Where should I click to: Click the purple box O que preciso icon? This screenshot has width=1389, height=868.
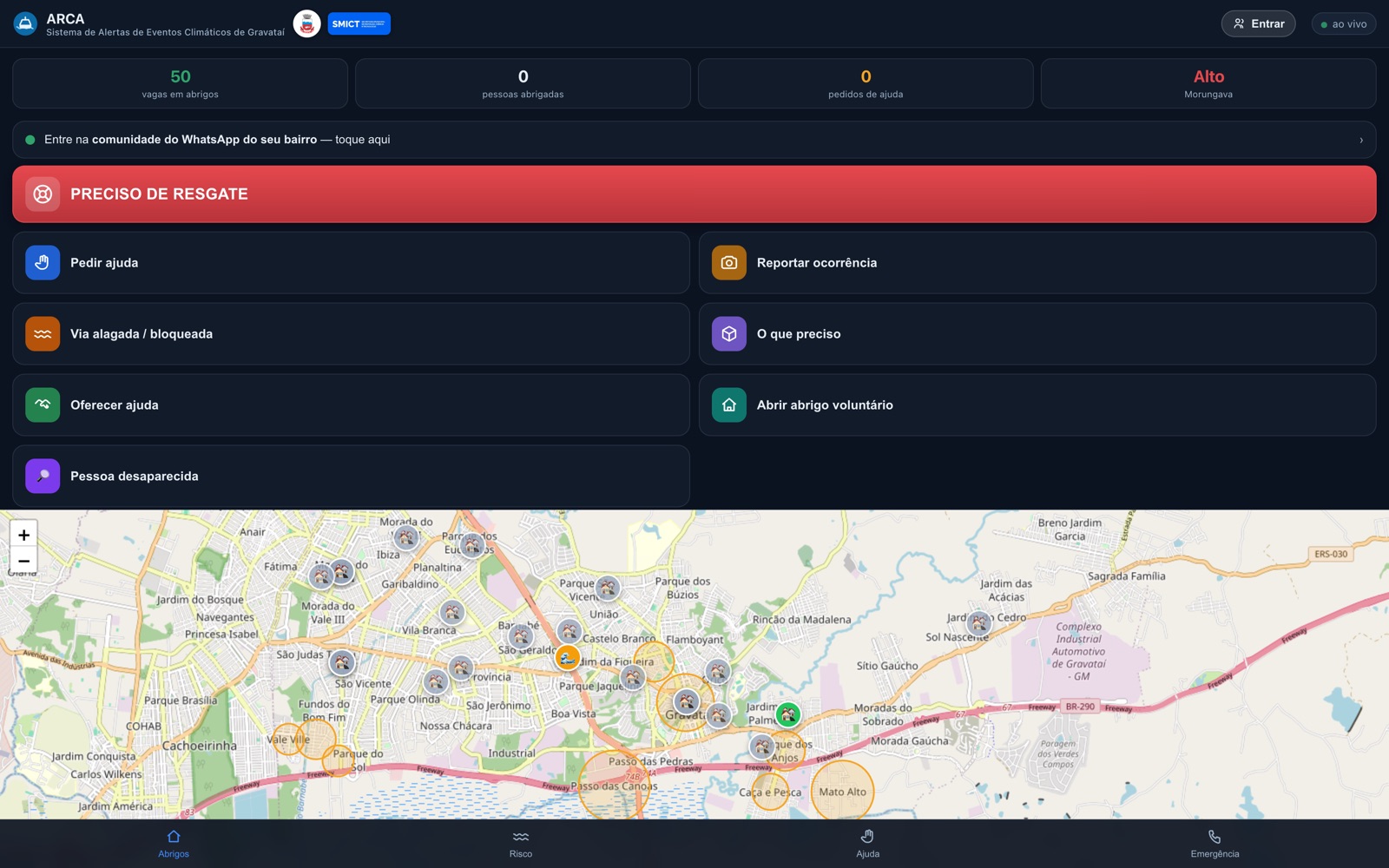click(x=729, y=333)
